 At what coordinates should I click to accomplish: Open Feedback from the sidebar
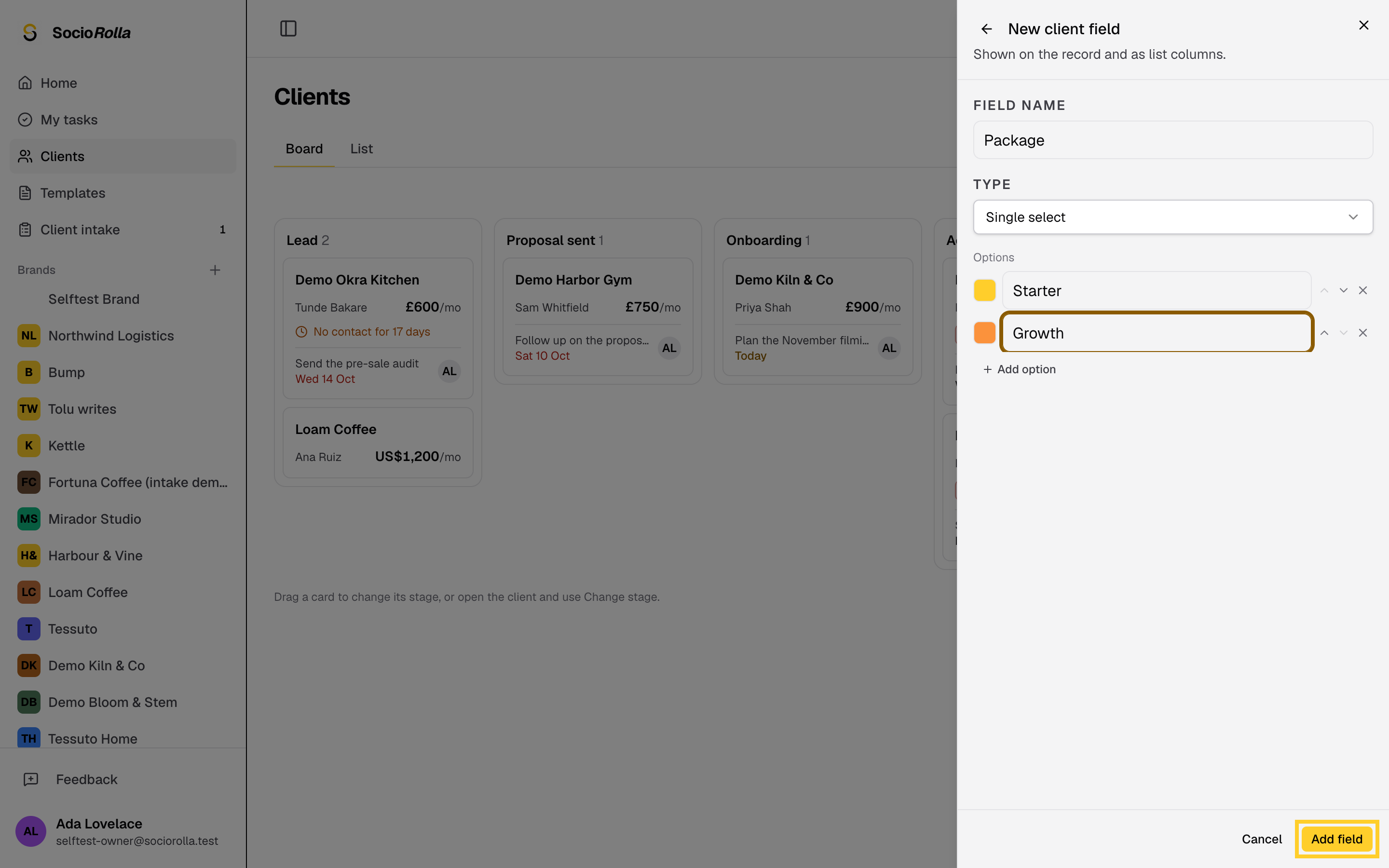tap(123, 780)
